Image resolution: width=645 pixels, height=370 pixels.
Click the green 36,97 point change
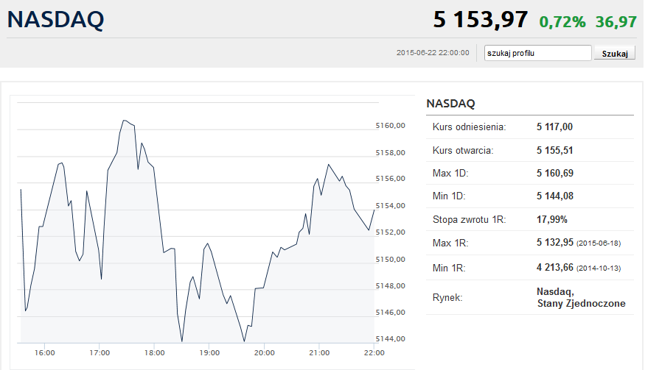[x=616, y=22]
